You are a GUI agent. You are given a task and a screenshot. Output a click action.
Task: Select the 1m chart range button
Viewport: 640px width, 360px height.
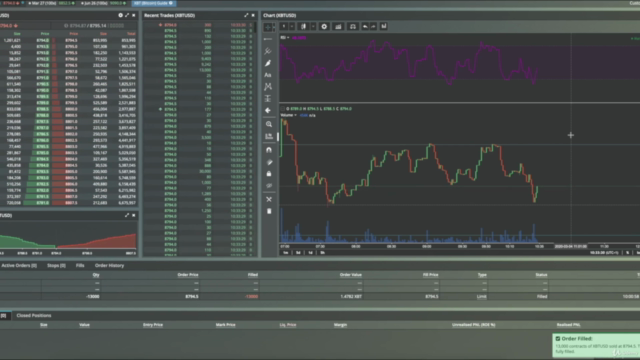286,253
